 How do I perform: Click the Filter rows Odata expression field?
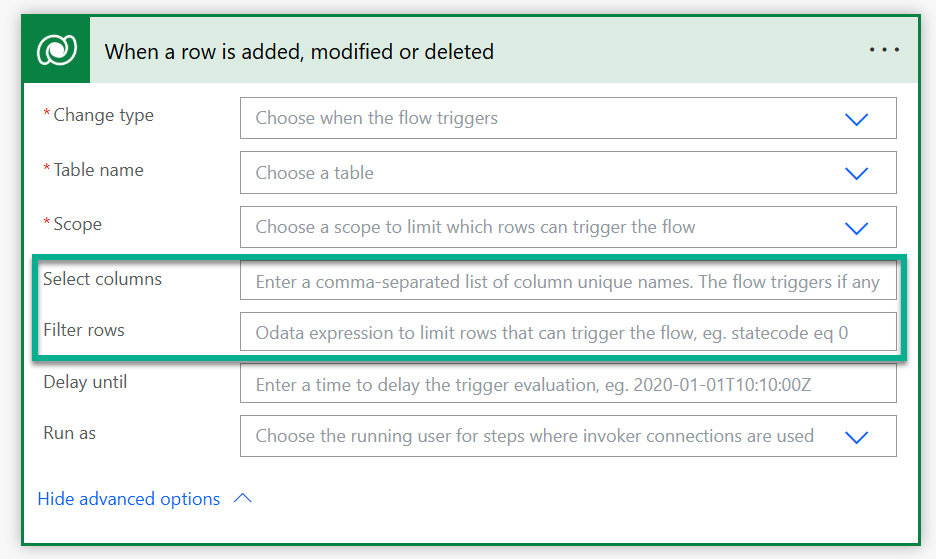click(x=568, y=331)
